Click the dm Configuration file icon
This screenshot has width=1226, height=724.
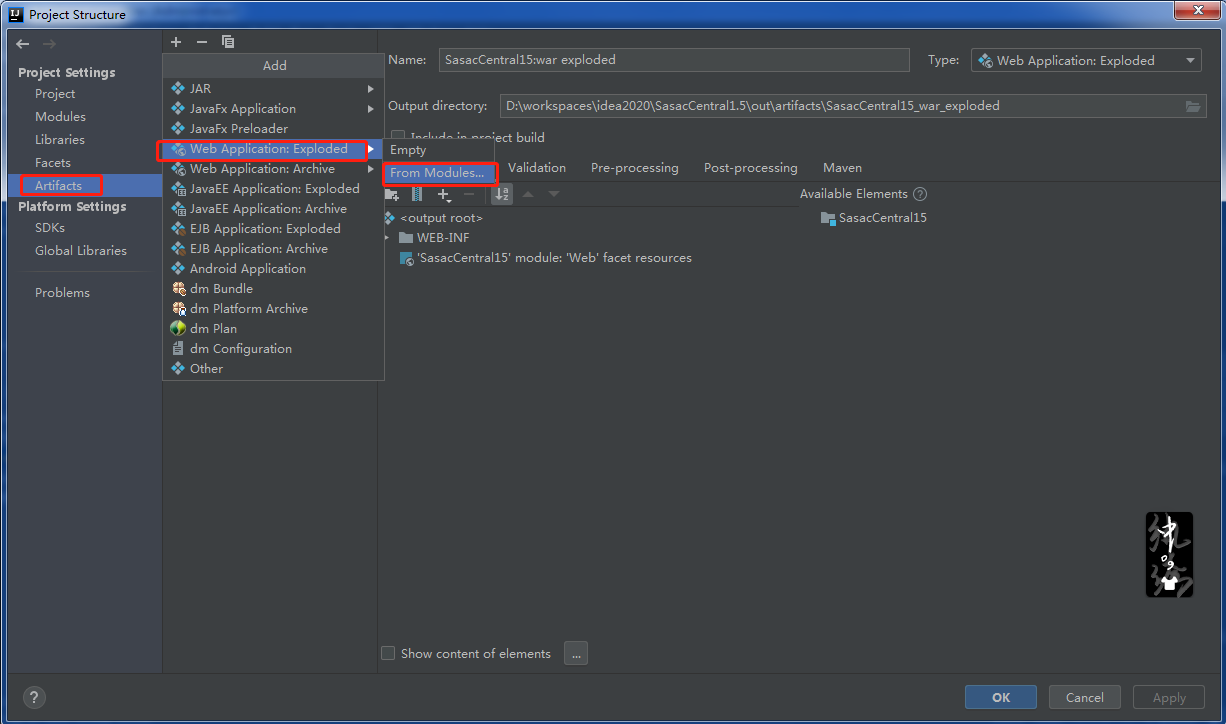click(x=178, y=349)
